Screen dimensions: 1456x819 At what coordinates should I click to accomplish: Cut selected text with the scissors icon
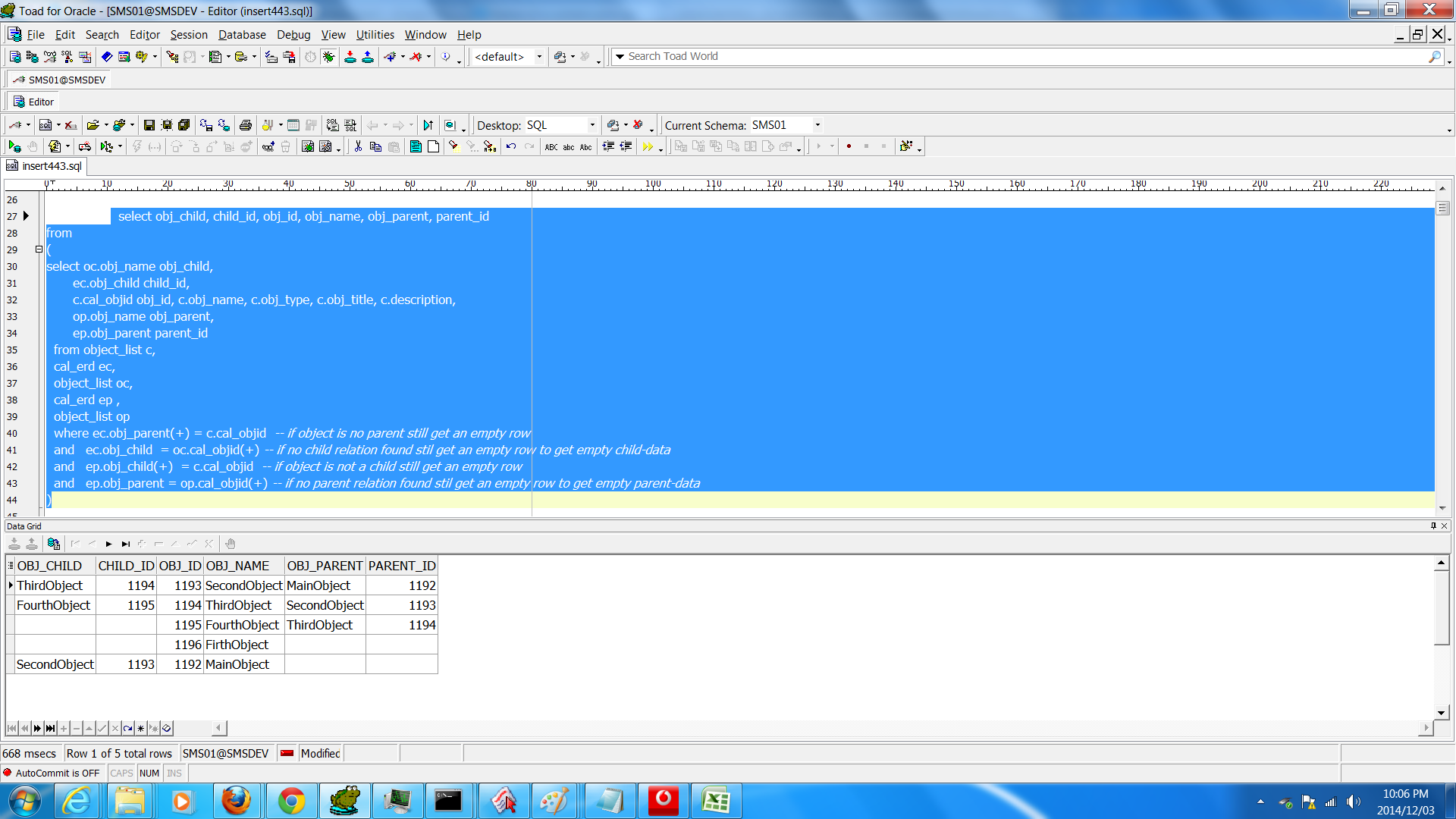coord(358,146)
